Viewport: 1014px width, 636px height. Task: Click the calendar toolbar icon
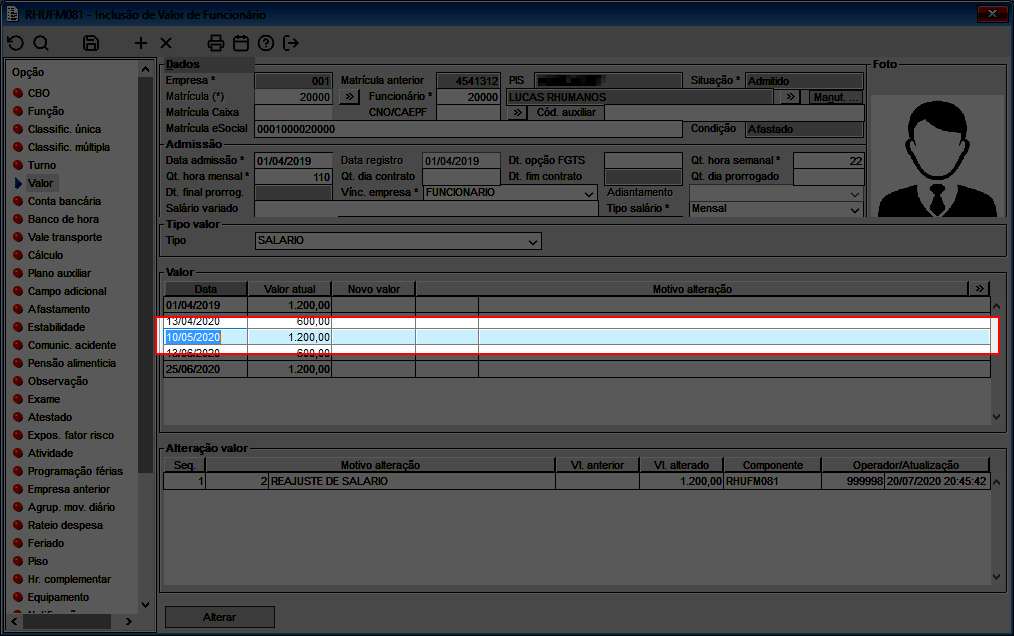241,43
